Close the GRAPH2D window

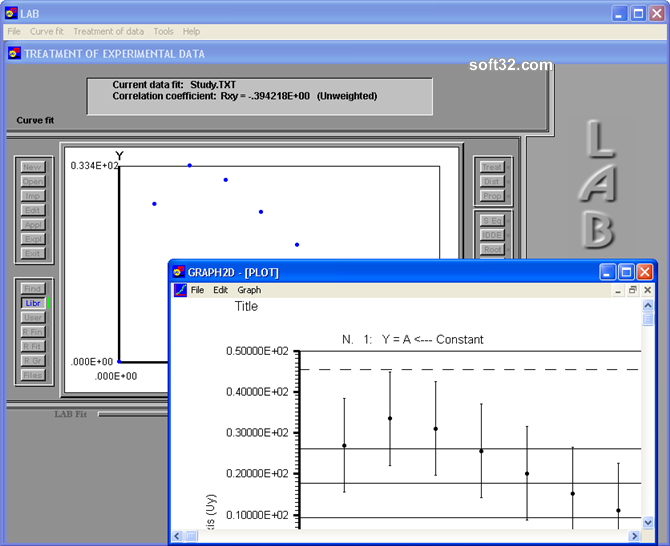click(x=645, y=272)
